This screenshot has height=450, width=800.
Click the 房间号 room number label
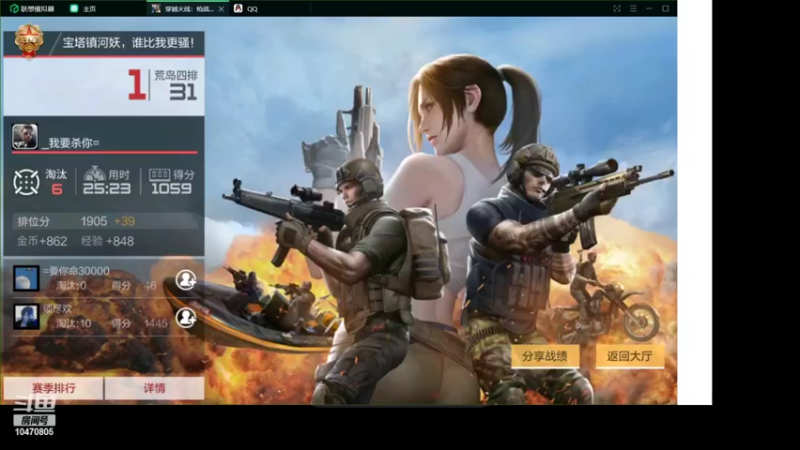(x=34, y=421)
